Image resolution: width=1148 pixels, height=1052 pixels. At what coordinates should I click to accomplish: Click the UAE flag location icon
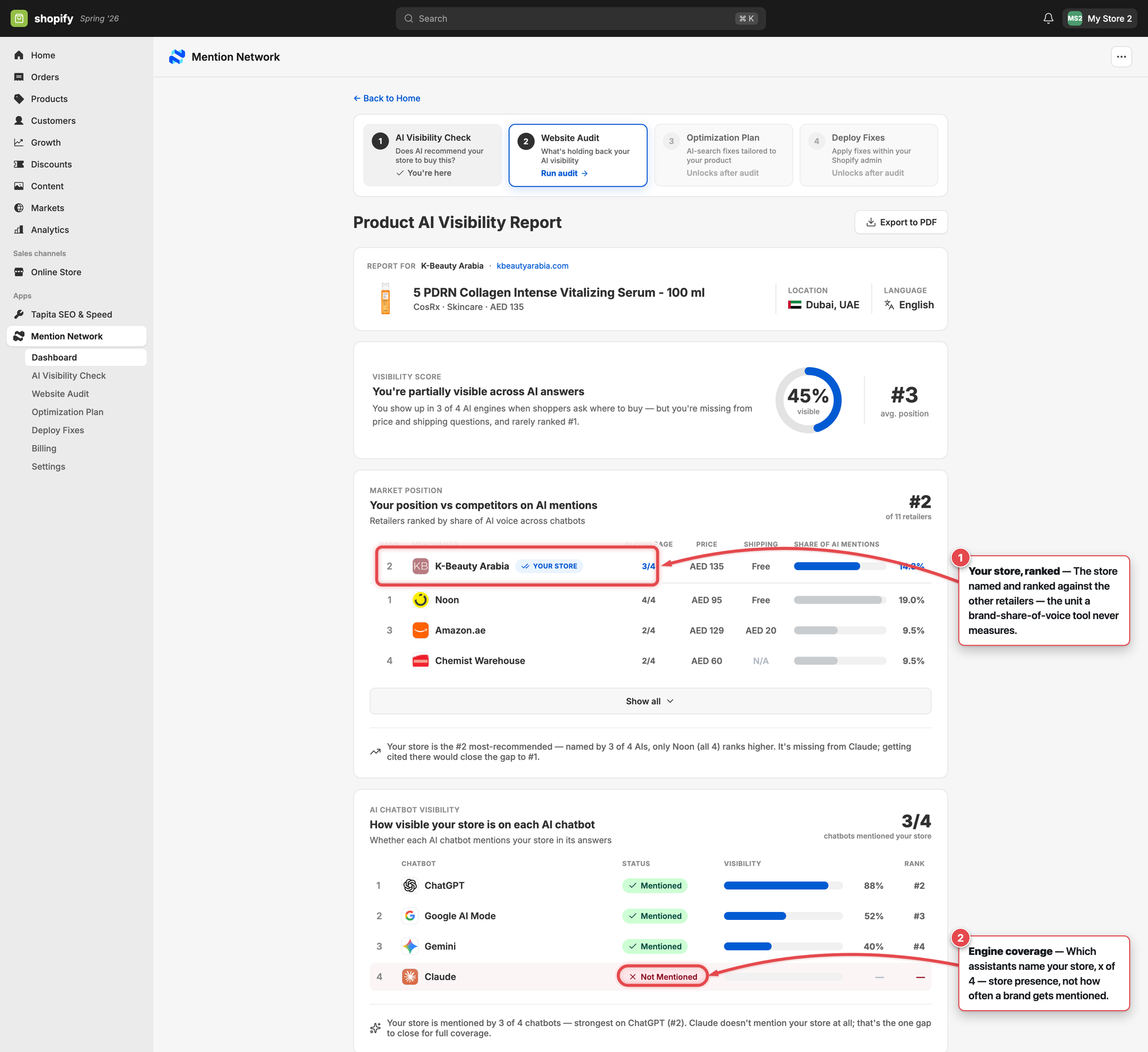(x=794, y=305)
